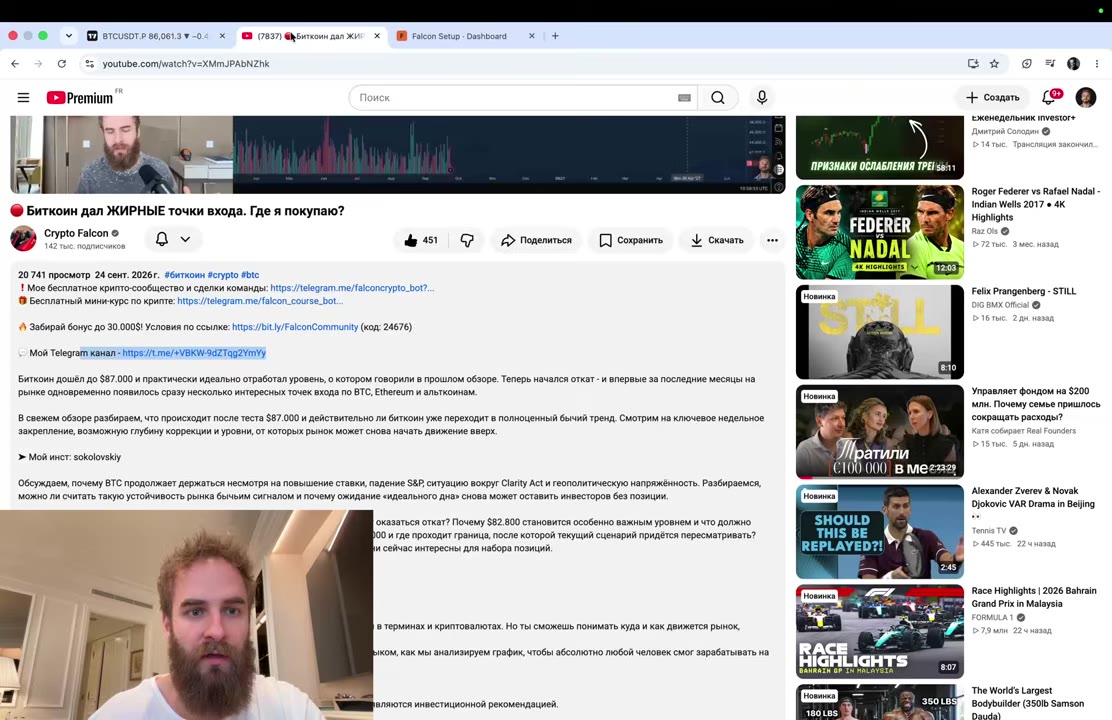Reload the page in the browser
This screenshot has width=1112, height=720.
pyautogui.click(x=62, y=64)
